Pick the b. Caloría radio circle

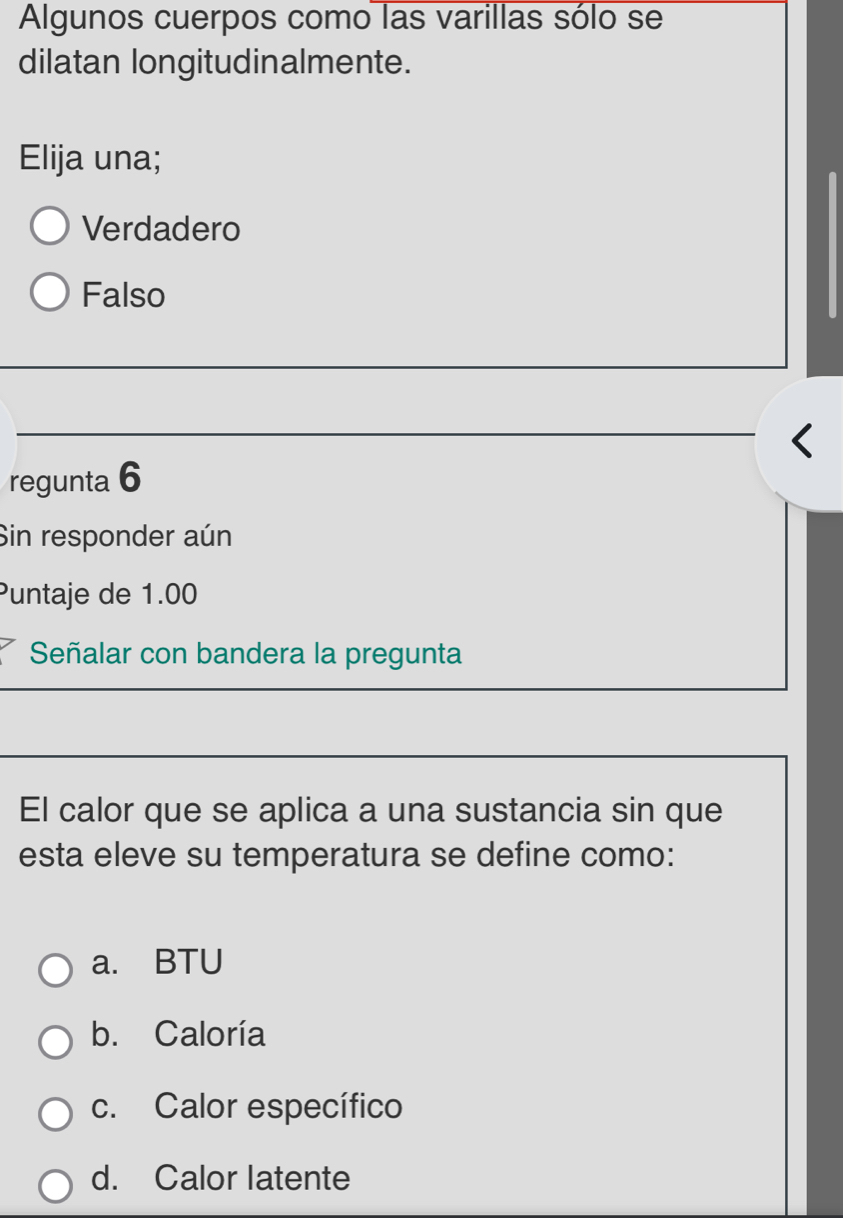56,1041
